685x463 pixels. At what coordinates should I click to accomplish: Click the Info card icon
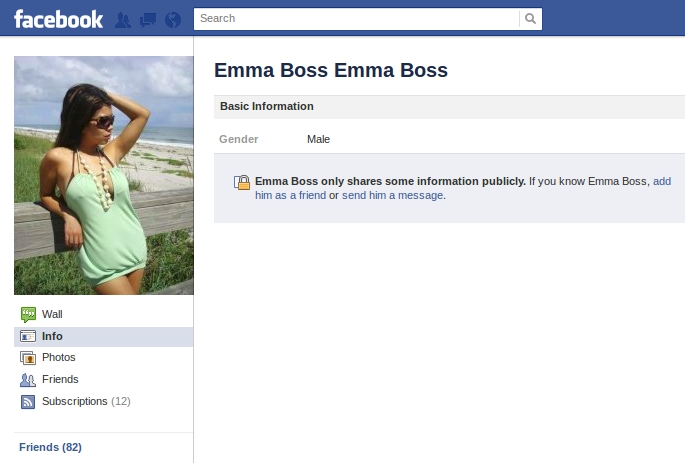28,336
